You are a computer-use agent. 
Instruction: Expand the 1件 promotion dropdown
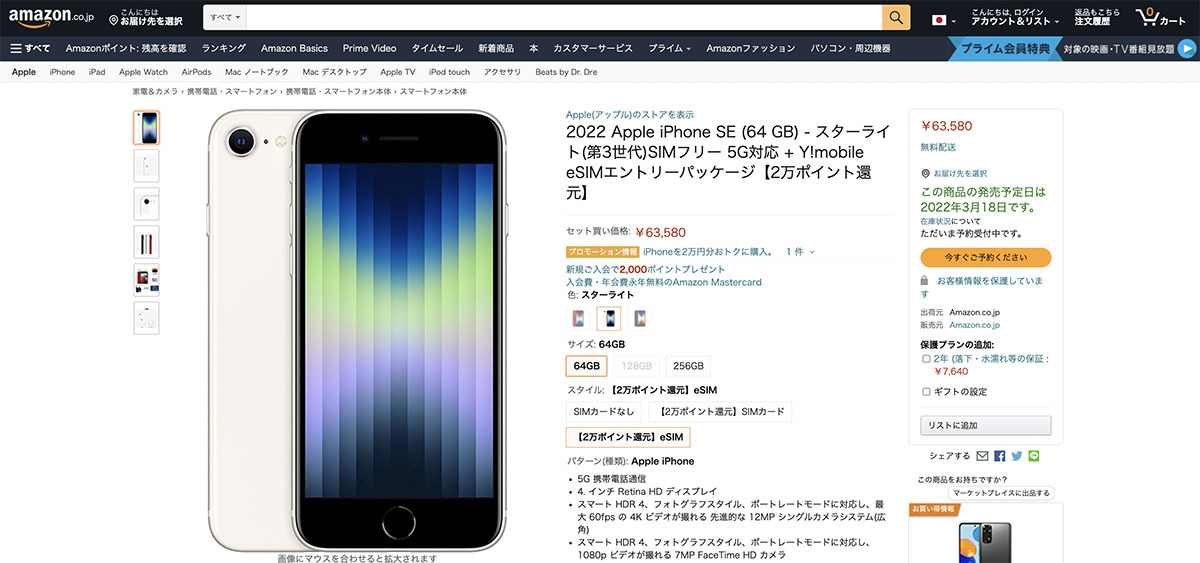coord(800,252)
